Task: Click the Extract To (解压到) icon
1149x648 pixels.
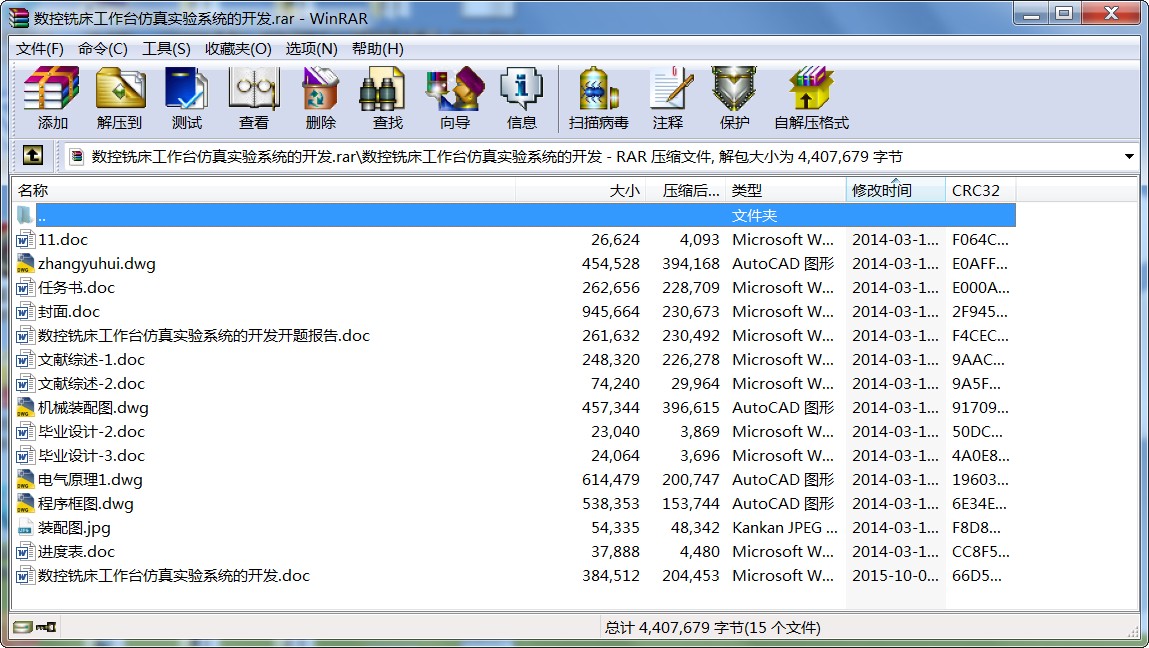Action: tap(120, 98)
